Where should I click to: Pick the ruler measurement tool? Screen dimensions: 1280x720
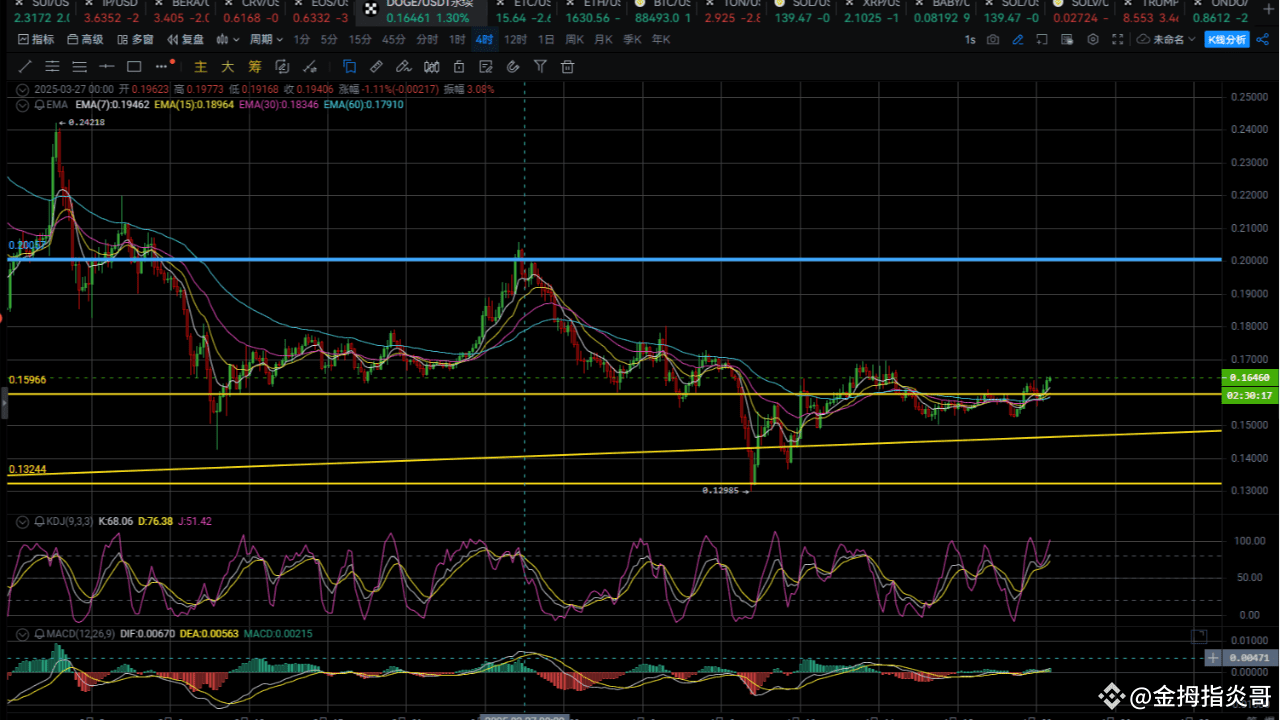(x=376, y=67)
